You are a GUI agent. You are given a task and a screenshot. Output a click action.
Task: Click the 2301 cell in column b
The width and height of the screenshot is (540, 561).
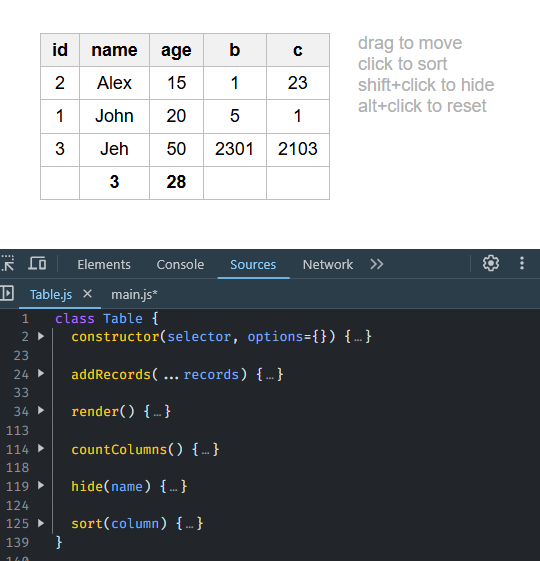(234, 149)
